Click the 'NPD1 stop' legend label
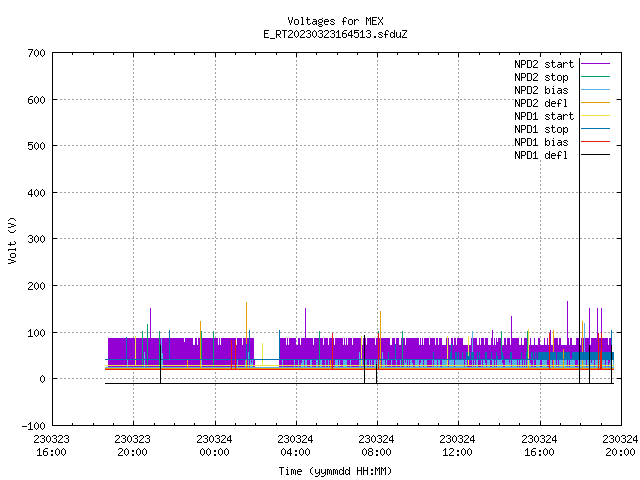Viewport: 640px width, 480px height. [541, 129]
